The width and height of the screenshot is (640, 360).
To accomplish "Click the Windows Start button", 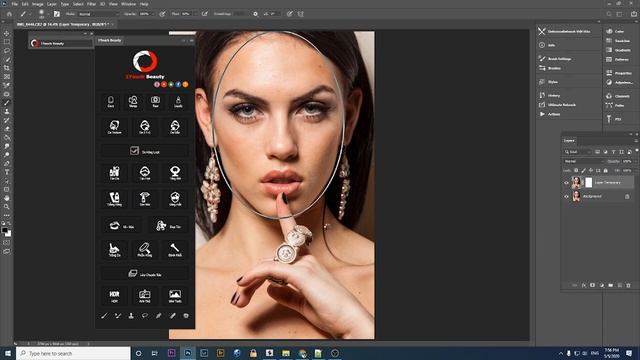I will point(8,353).
